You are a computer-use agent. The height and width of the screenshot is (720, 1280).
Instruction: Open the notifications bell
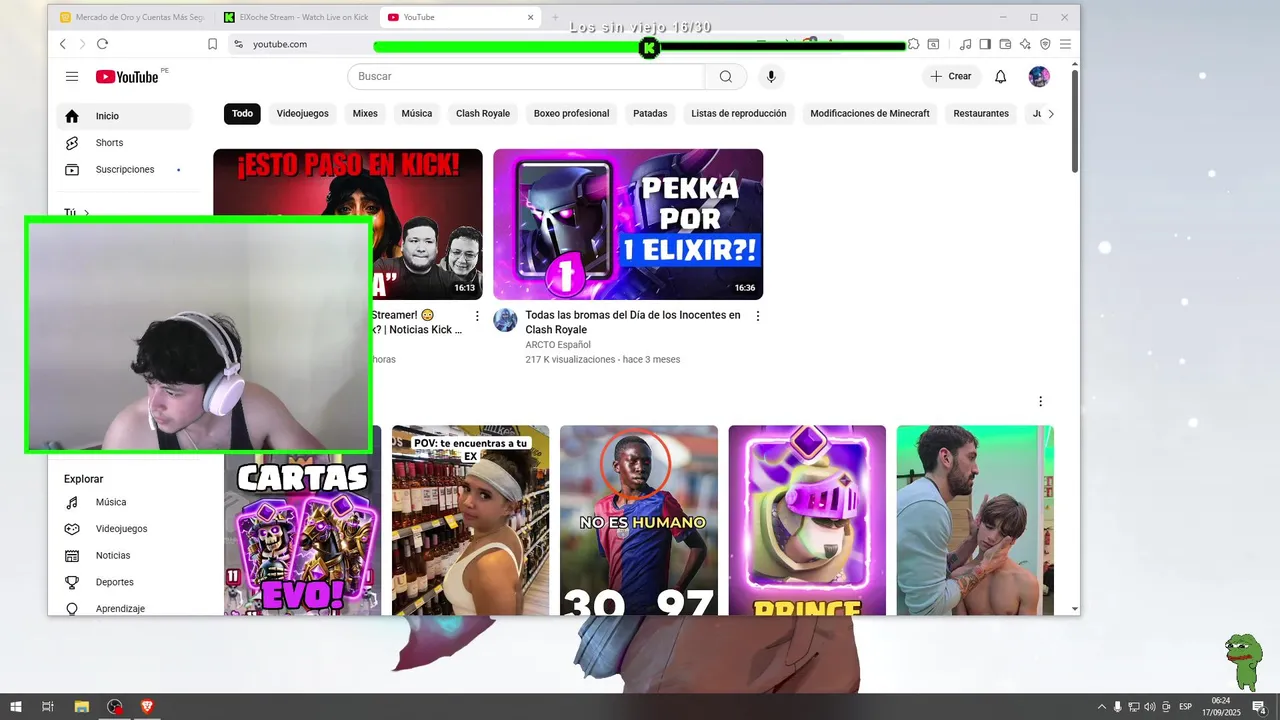1000,76
